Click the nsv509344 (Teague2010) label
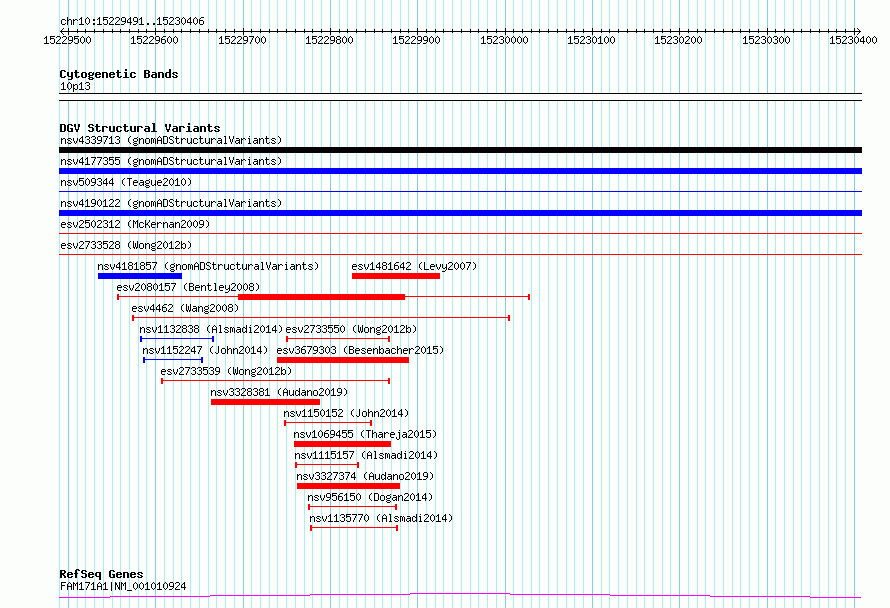The height and width of the screenshot is (608, 890). pos(126,182)
